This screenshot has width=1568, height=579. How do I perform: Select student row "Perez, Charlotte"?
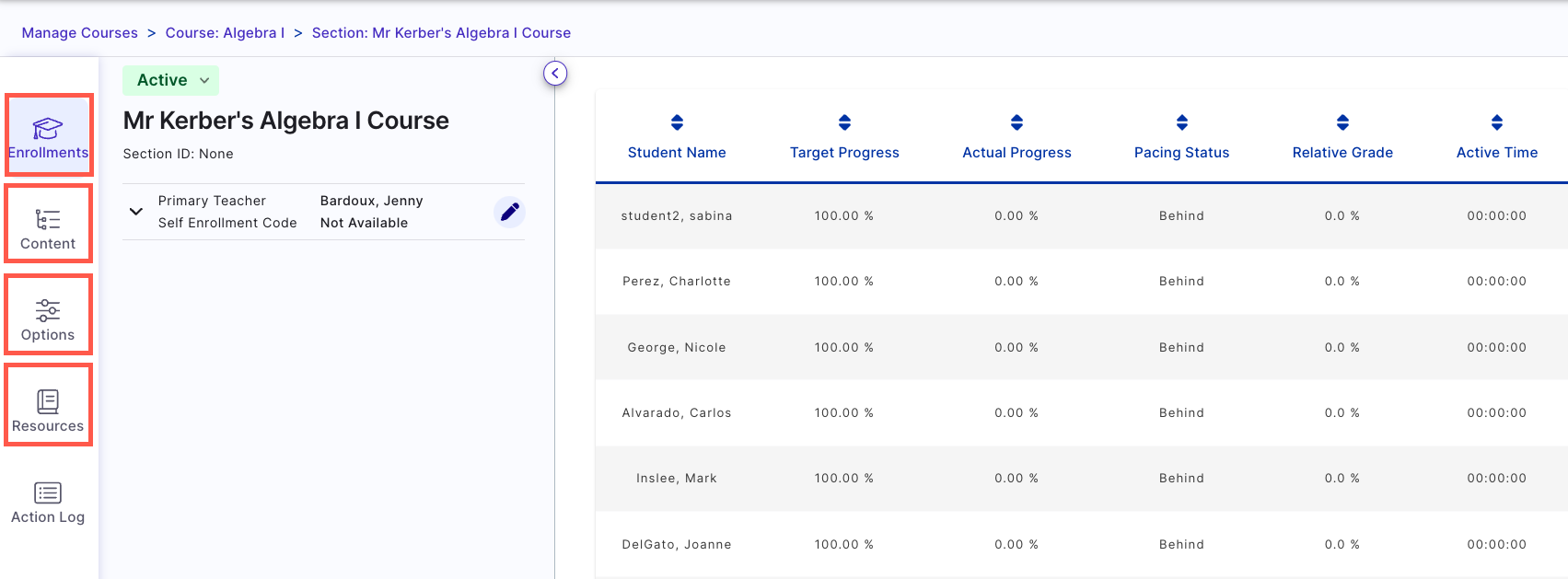(1082, 282)
